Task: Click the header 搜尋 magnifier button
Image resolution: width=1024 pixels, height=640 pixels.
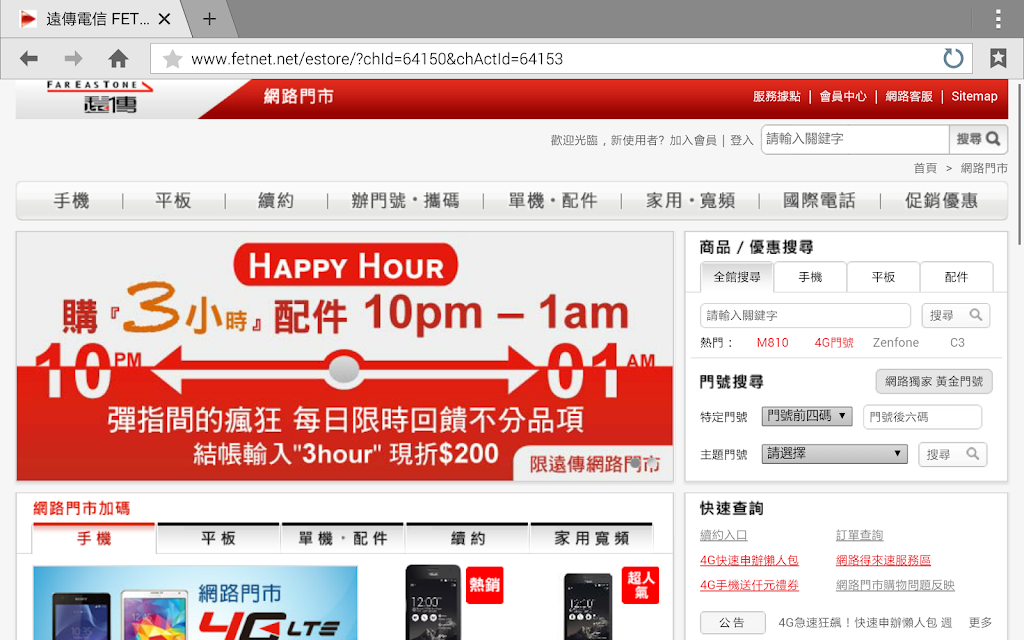Action: coord(978,139)
